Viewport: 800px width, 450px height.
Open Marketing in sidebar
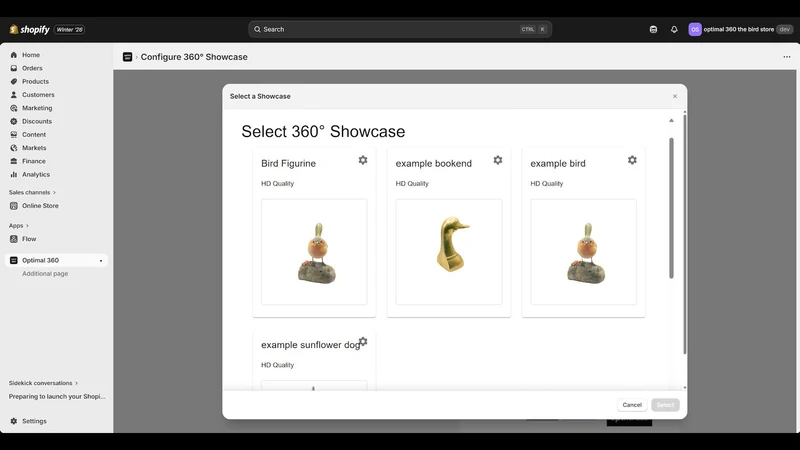pyautogui.click(x=37, y=108)
